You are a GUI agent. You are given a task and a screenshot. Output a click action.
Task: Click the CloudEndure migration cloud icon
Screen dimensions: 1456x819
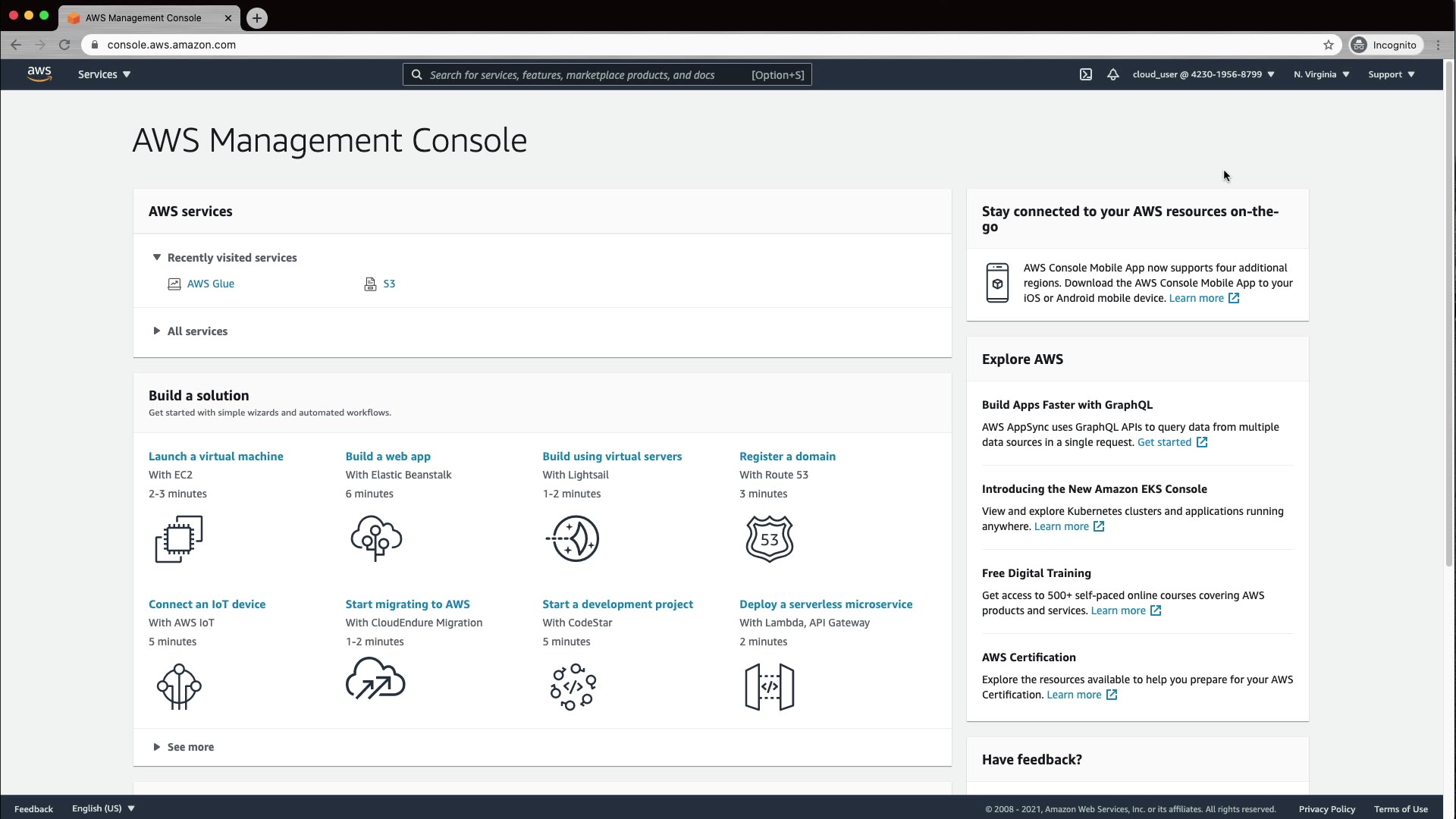pos(375,679)
